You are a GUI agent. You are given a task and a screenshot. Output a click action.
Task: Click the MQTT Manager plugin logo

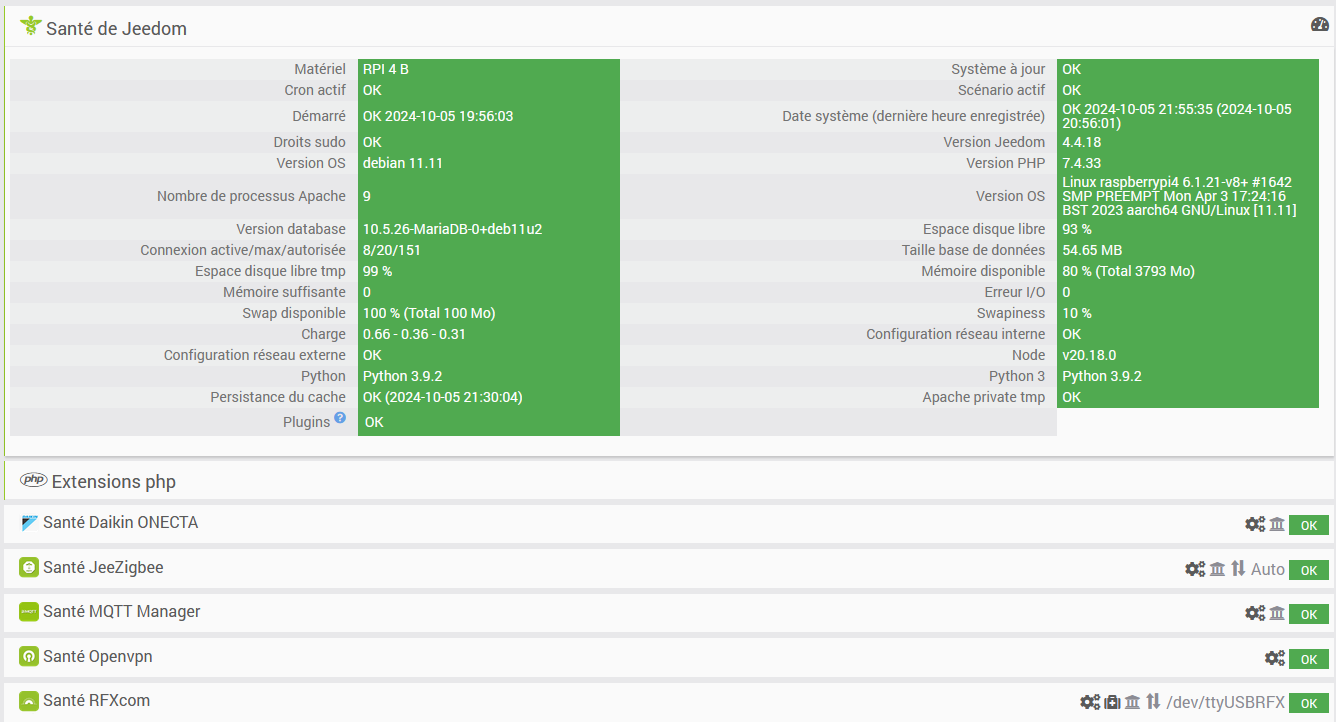29,612
